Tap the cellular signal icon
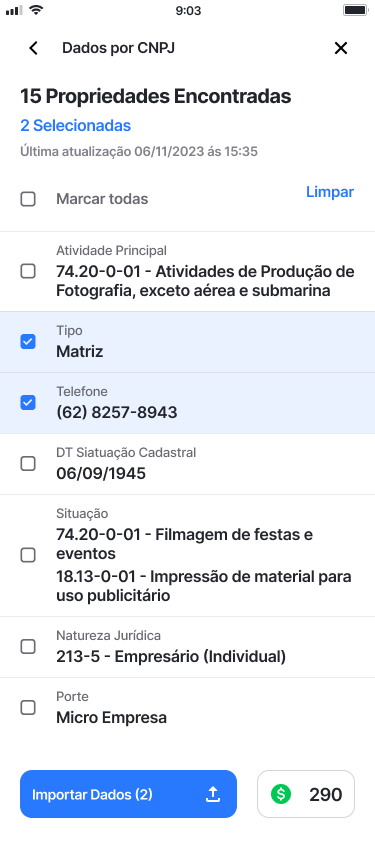375x850 pixels. point(14,10)
